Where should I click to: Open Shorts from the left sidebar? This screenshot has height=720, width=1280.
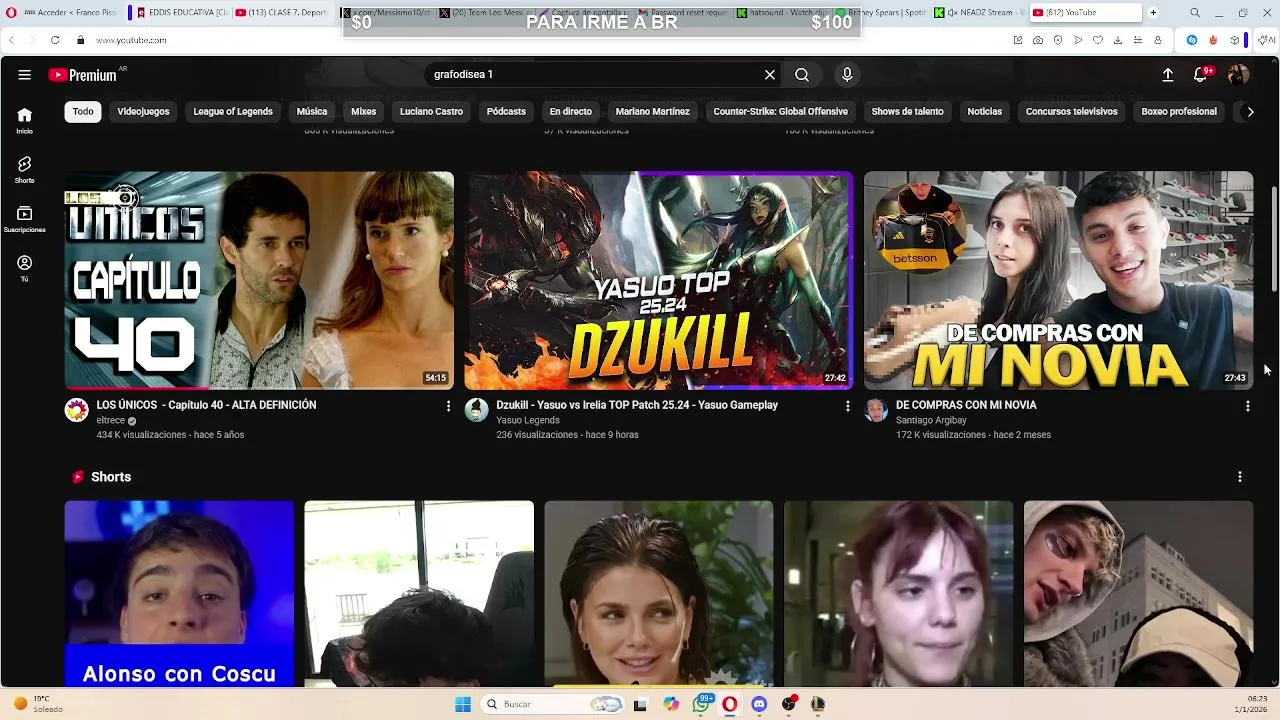[24, 169]
